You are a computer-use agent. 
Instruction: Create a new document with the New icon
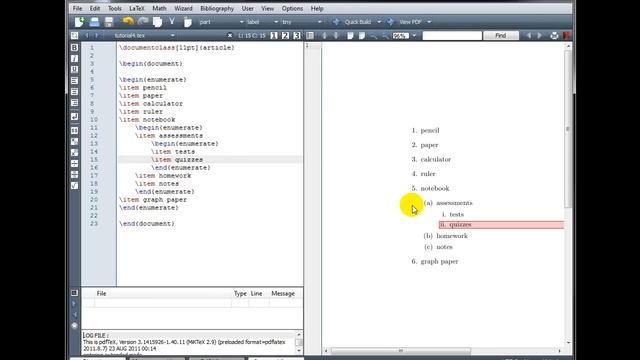click(x=79, y=22)
